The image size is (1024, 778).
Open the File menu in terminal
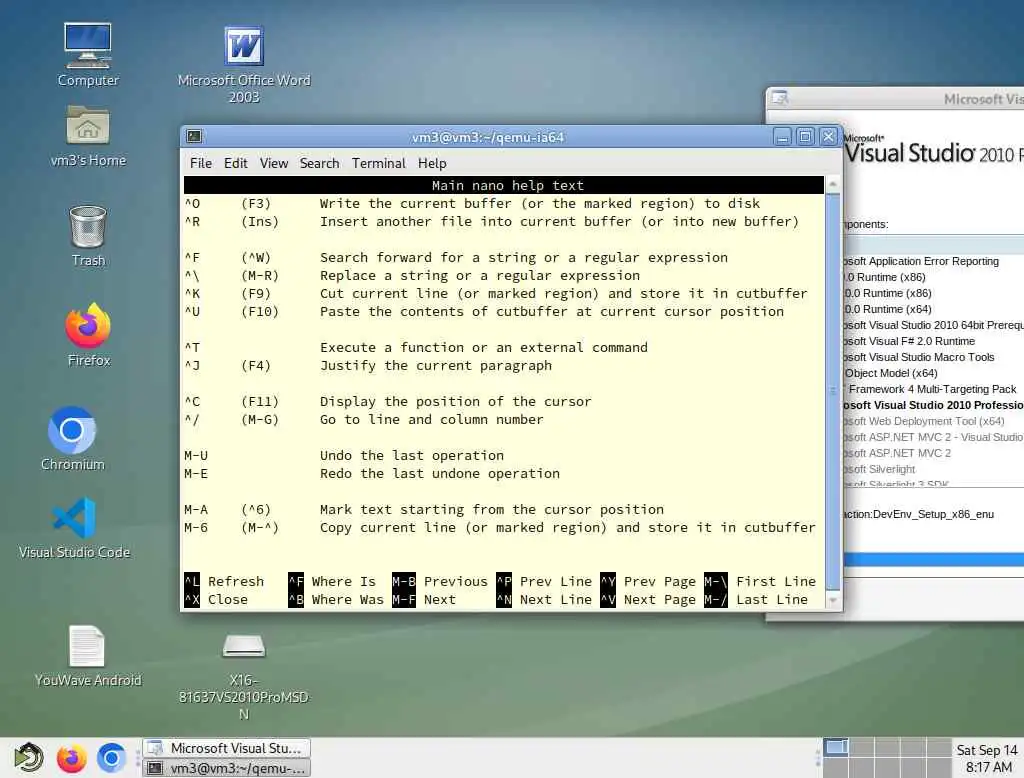[x=200, y=163]
